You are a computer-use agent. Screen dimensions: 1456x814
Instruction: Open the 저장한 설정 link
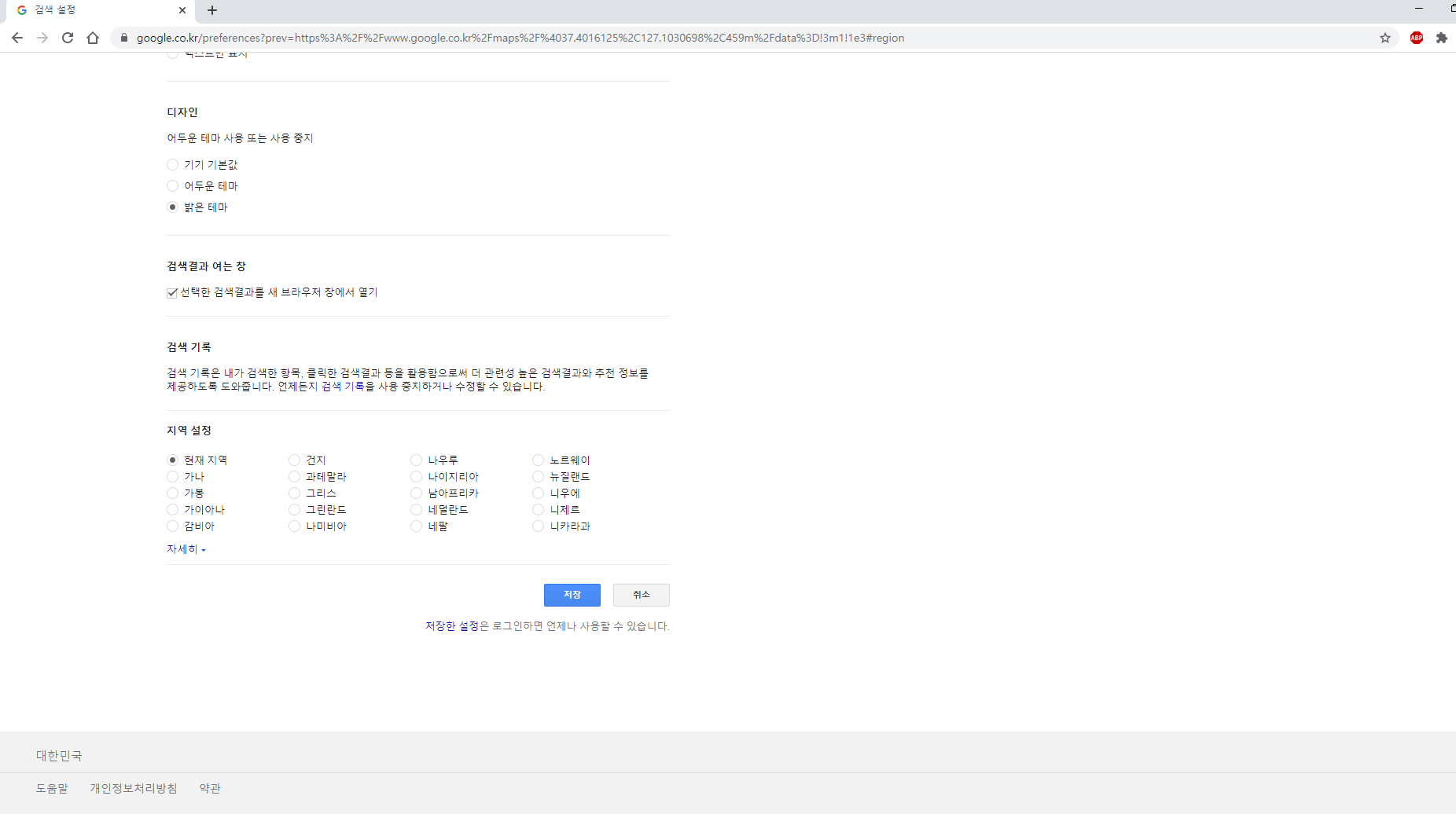[x=452, y=626]
